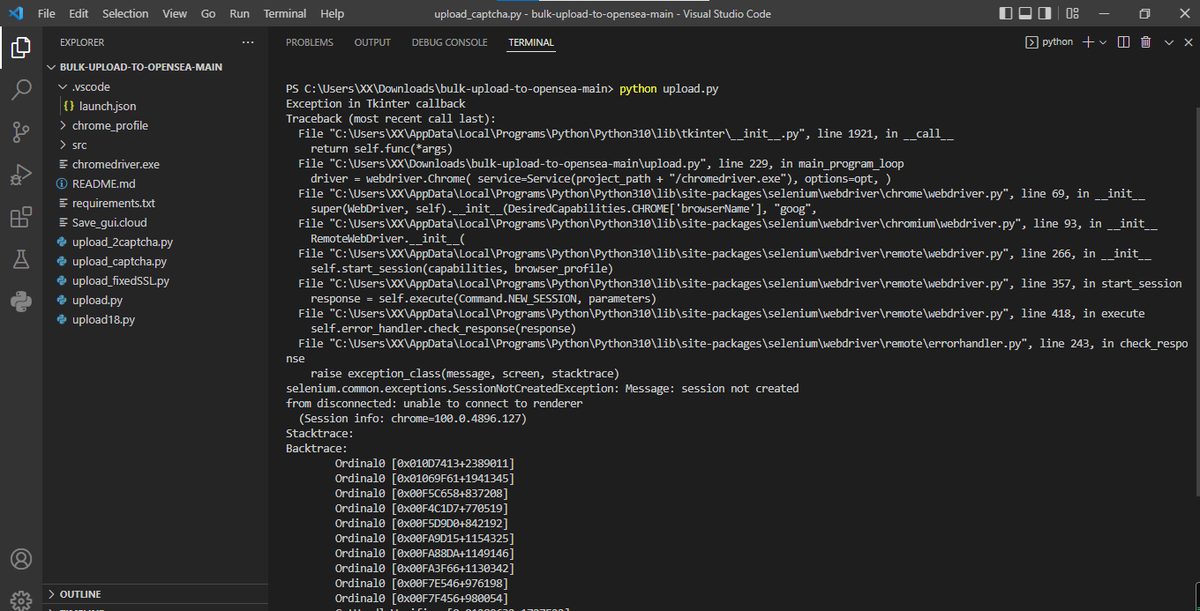Open the Terminal menu
Screen dimensions: 1200x611
coord(285,13)
